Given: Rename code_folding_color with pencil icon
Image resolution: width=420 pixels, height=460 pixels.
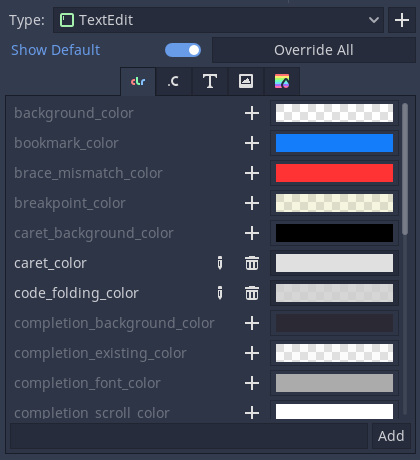Looking at the screenshot, I should [x=220, y=293].
